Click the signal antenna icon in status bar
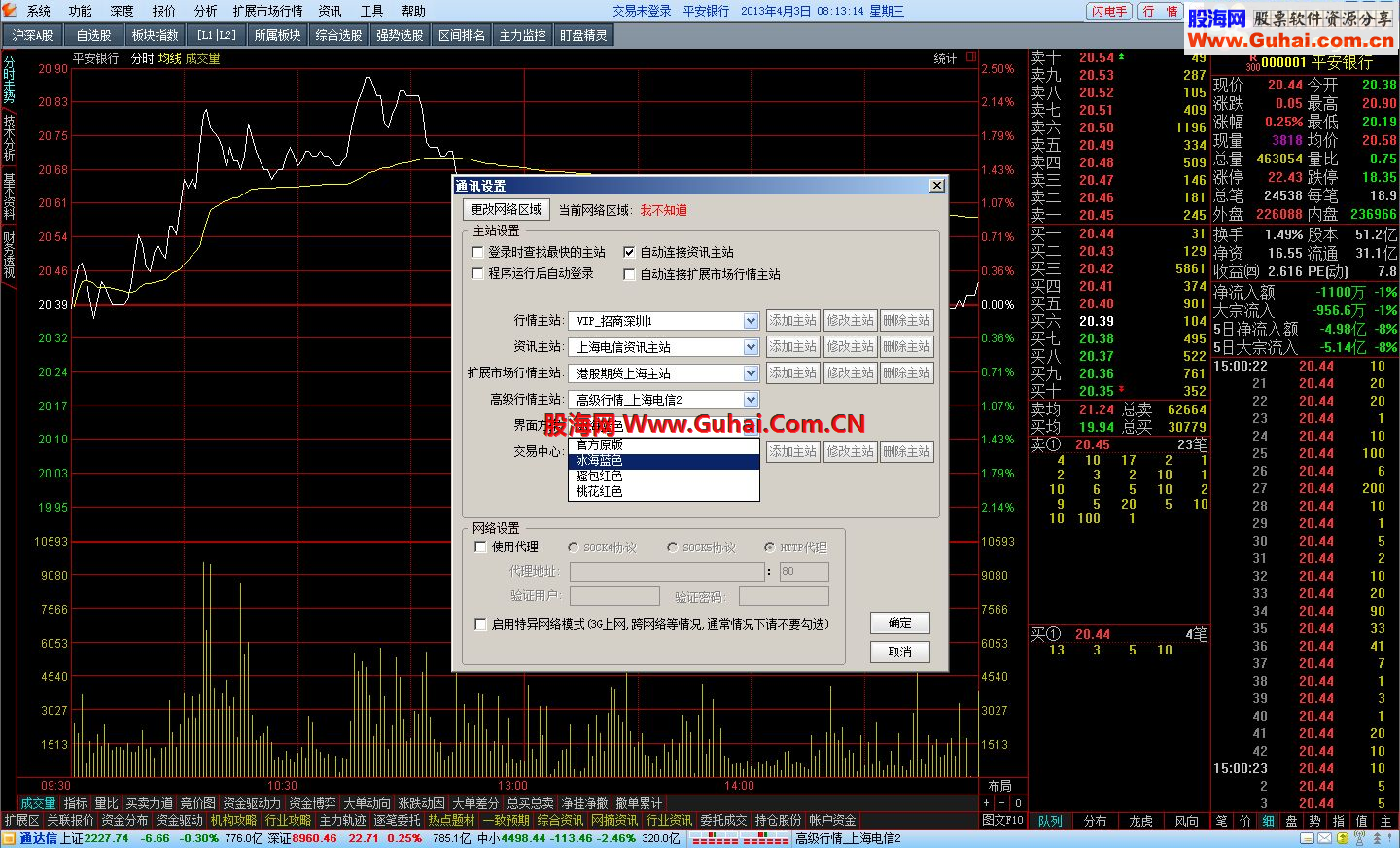Image resolution: width=1400 pixels, height=848 pixels. pyautogui.click(x=1359, y=838)
